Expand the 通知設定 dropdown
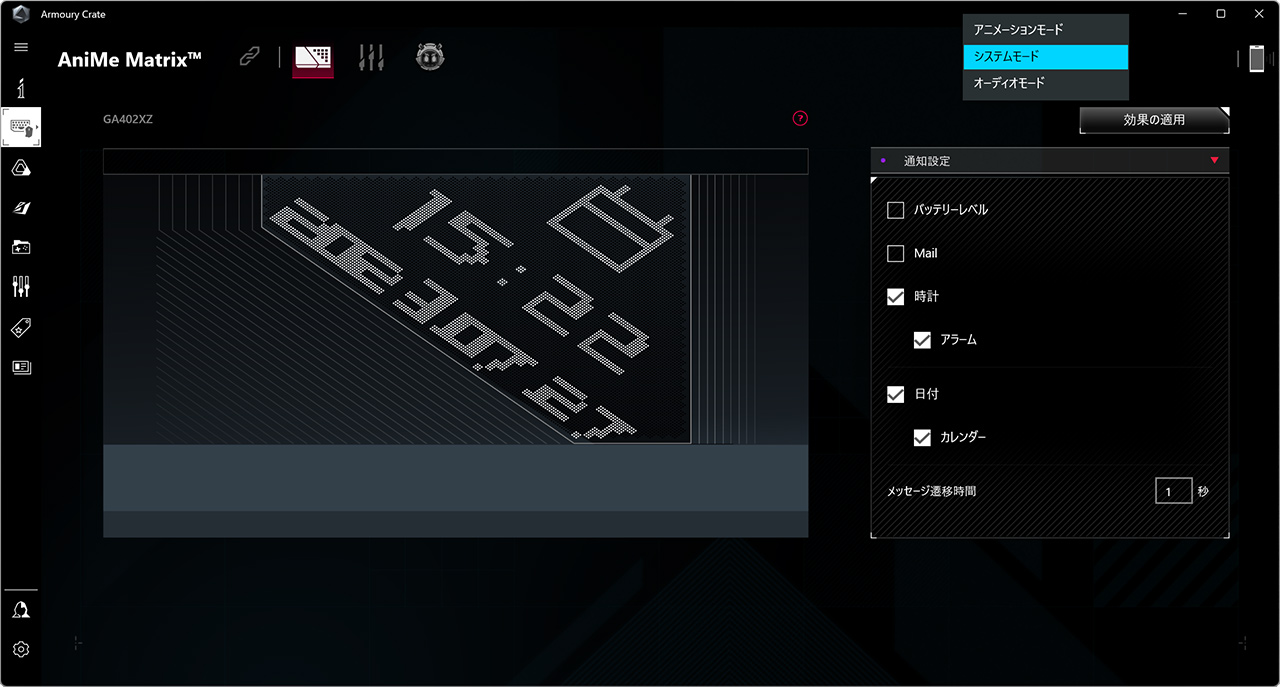This screenshot has height=687, width=1280. (1050, 161)
